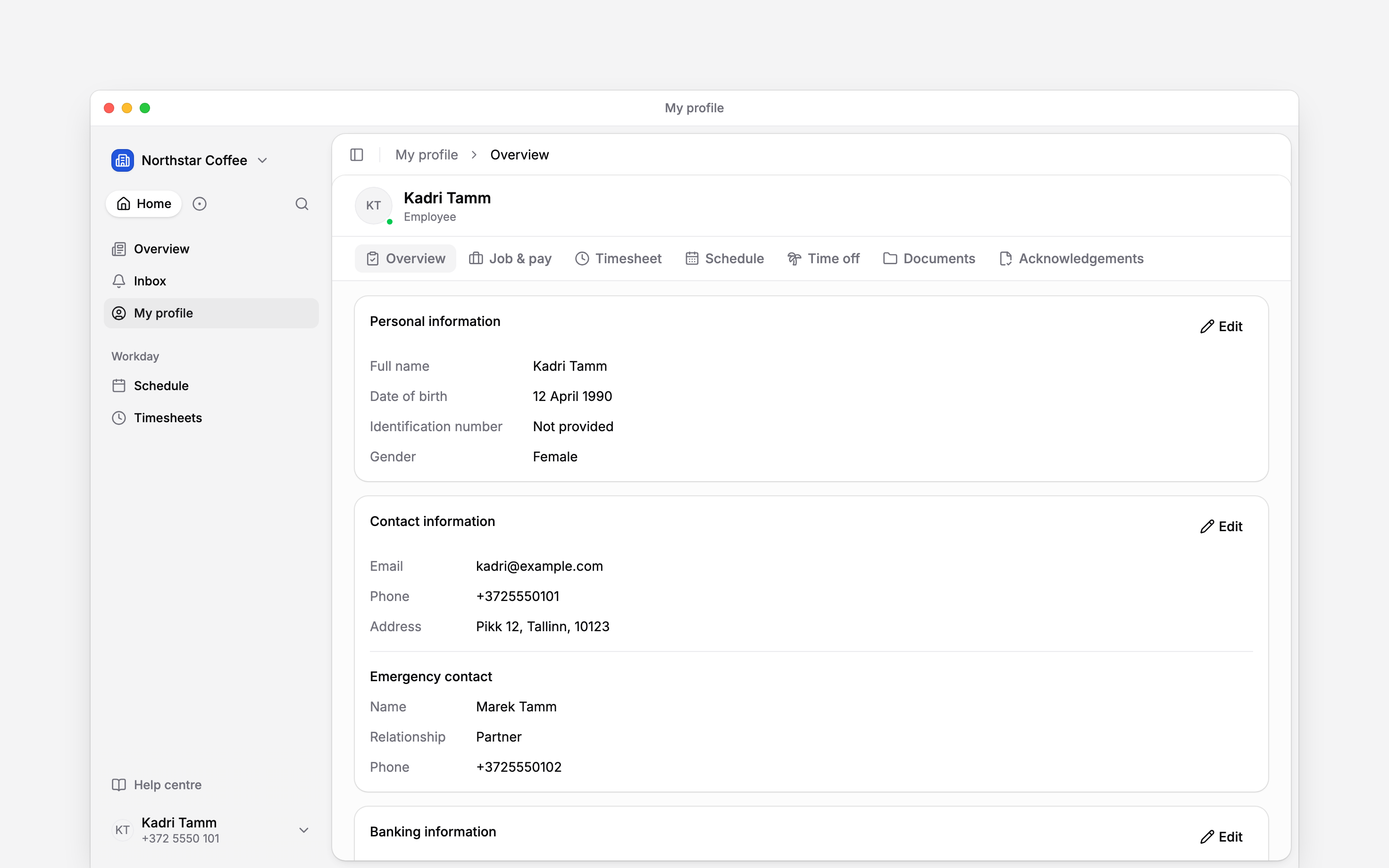The height and width of the screenshot is (868, 1389).
Task: Edit the Banking information section
Action: (x=1222, y=837)
